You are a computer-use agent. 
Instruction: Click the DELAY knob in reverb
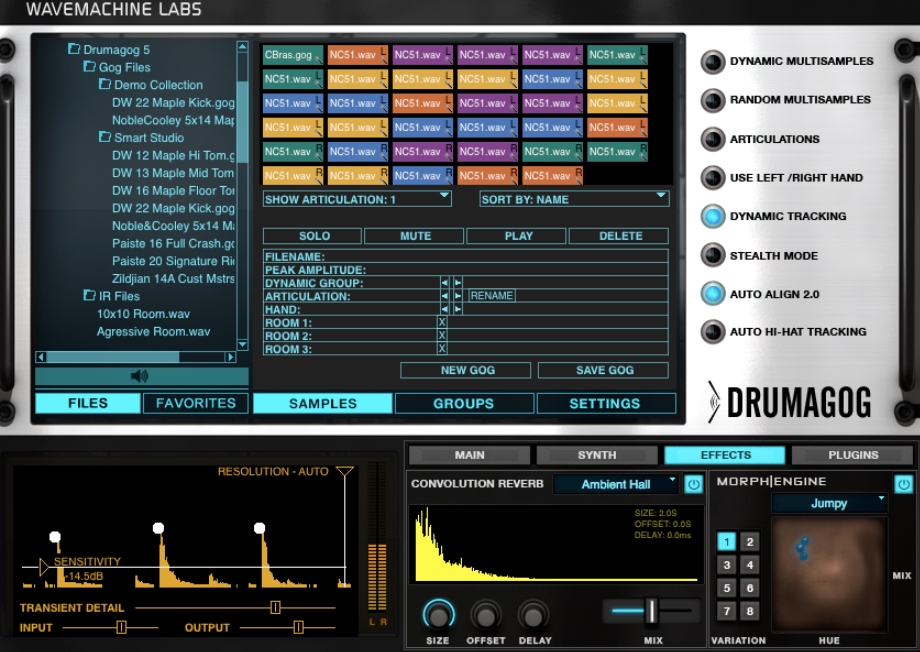coord(533,616)
